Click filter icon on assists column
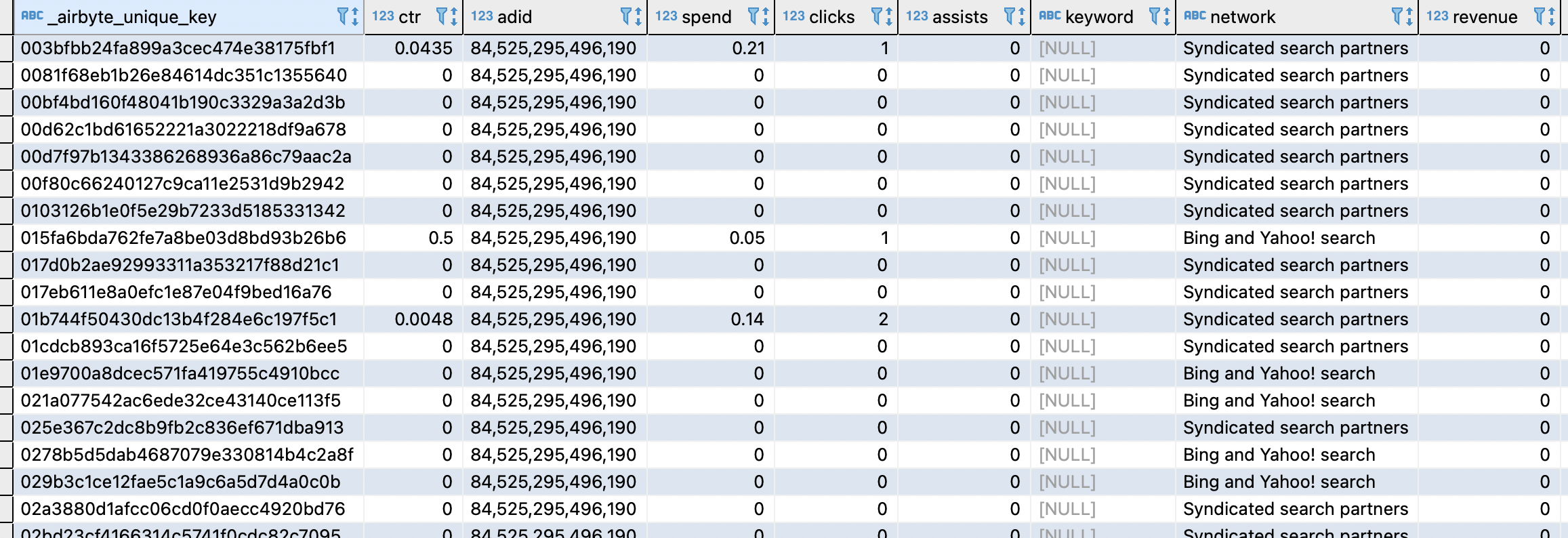This screenshot has width=1568, height=538. point(1009,16)
